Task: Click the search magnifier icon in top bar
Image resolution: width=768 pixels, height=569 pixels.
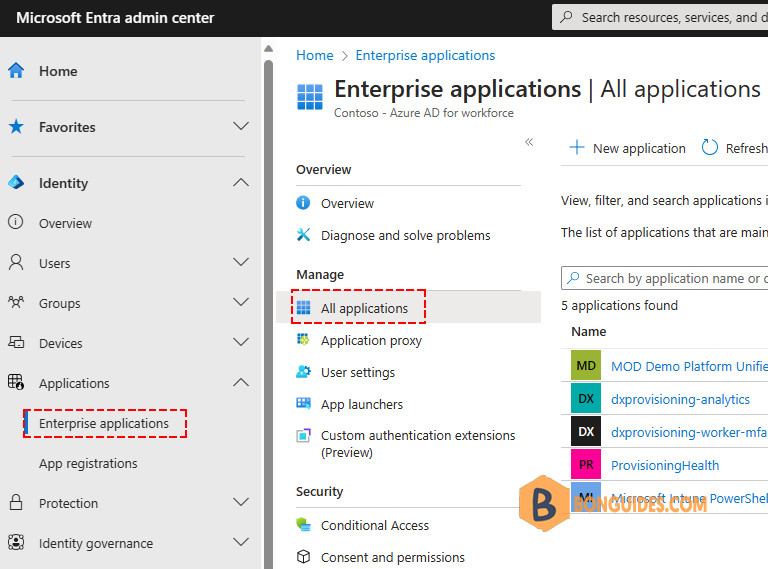Action: click(x=566, y=17)
